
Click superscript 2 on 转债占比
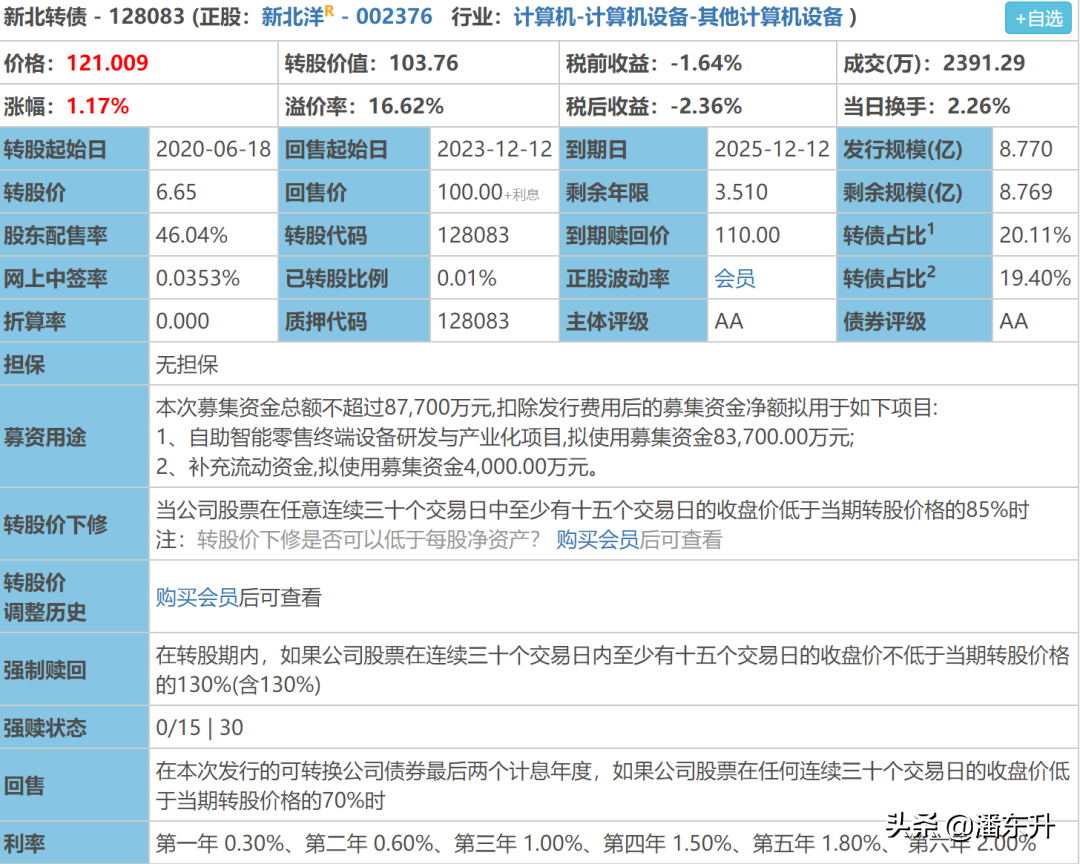[933, 272]
